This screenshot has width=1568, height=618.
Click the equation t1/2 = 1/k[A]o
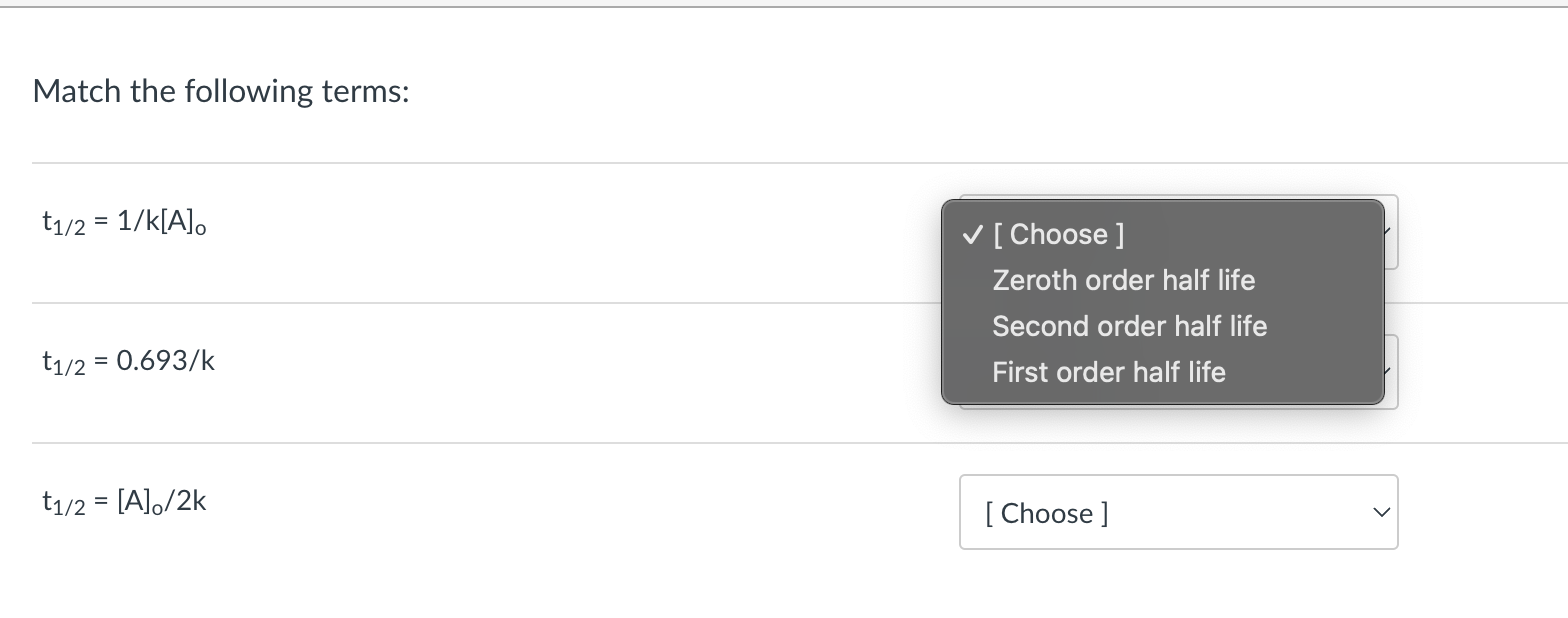point(124,222)
